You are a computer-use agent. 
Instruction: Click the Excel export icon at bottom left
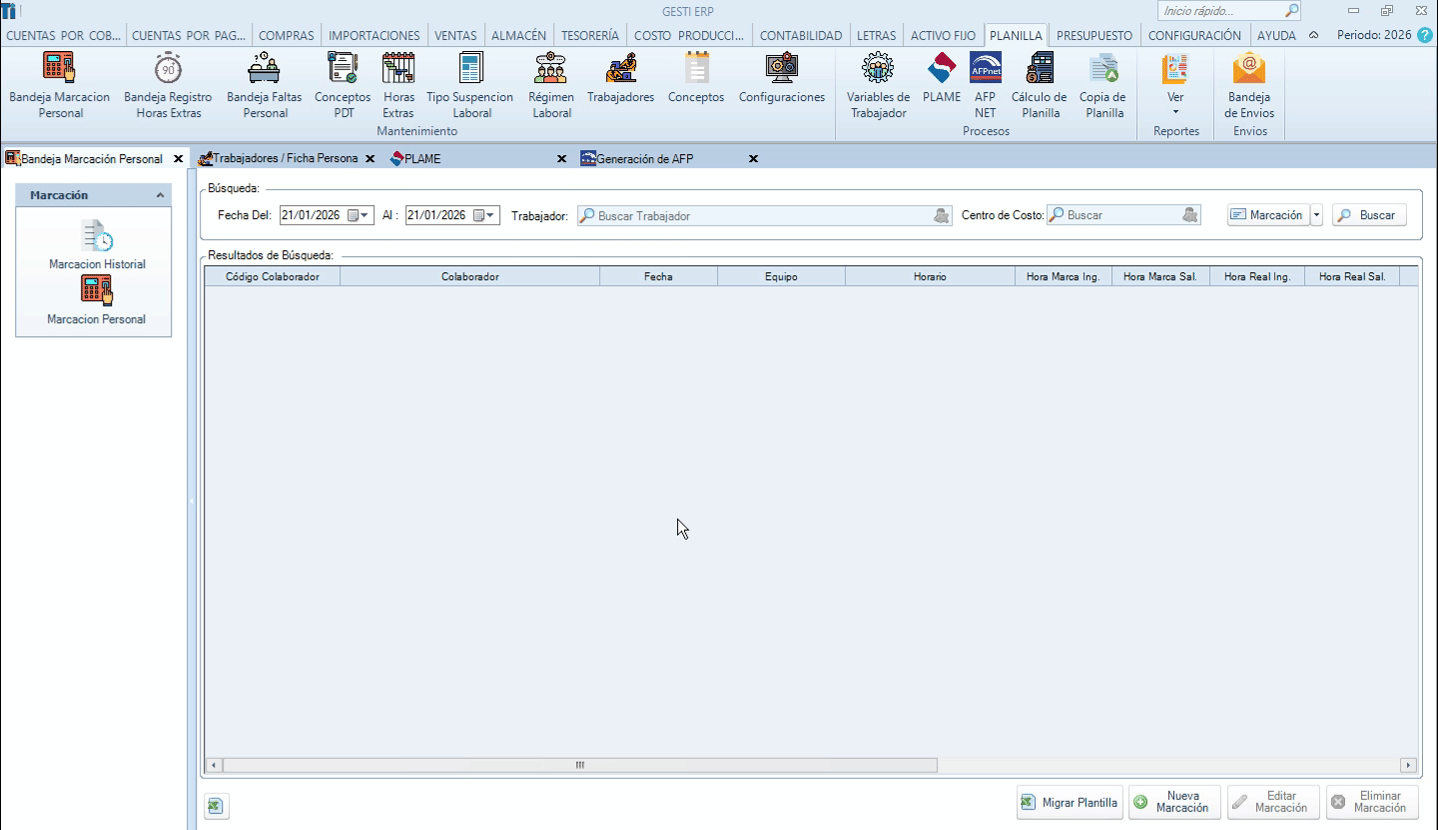217,806
